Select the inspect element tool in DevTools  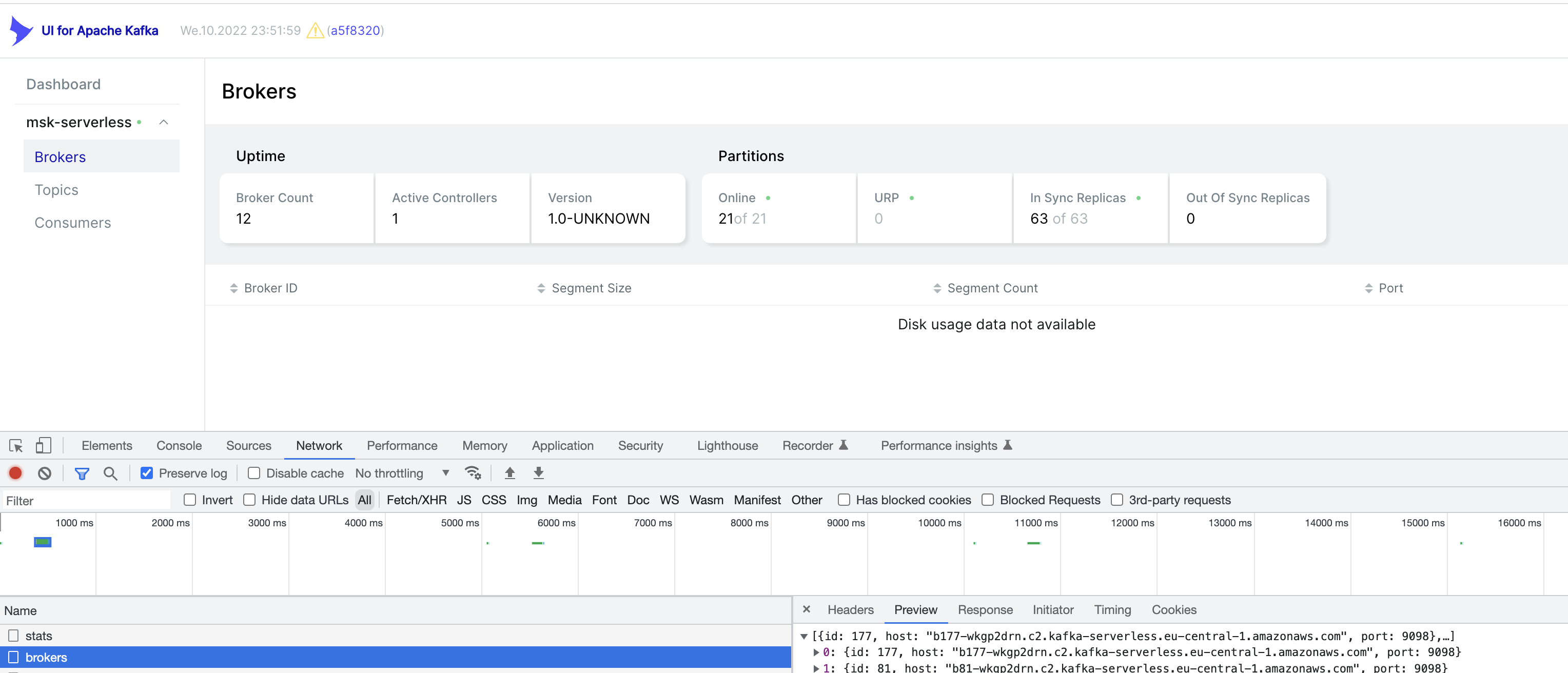[15, 445]
